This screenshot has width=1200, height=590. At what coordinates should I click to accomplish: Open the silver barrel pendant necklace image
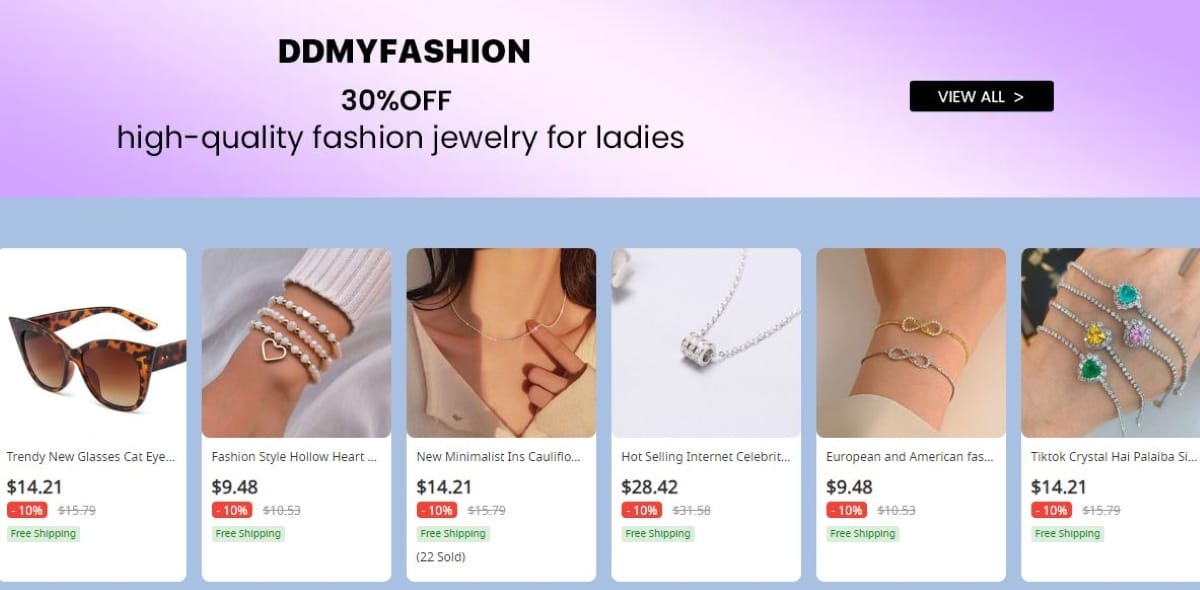click(706, 343)
